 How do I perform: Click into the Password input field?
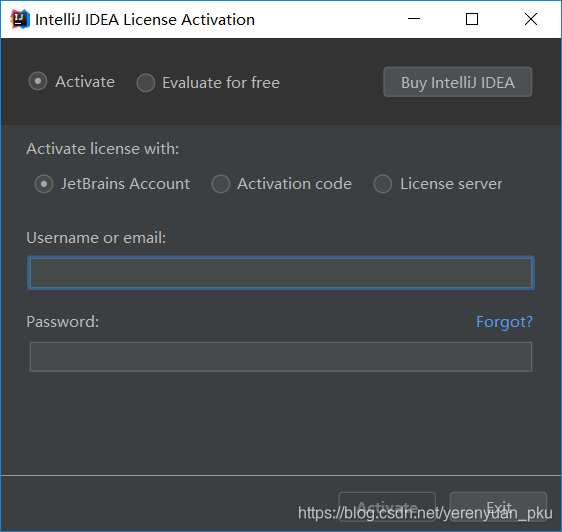point(281,357)
